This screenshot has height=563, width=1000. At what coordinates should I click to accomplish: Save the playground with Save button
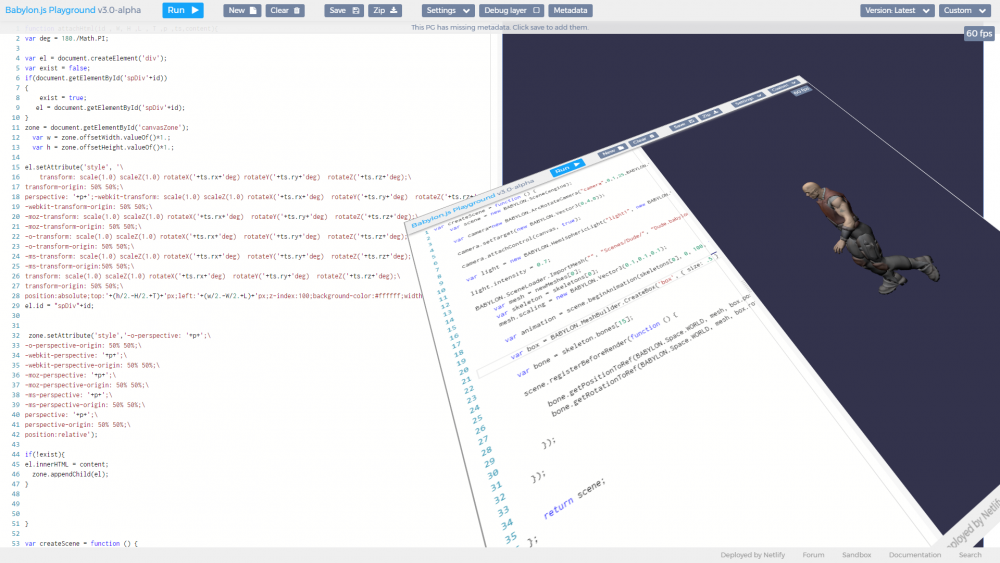click(x=344, y=10)
